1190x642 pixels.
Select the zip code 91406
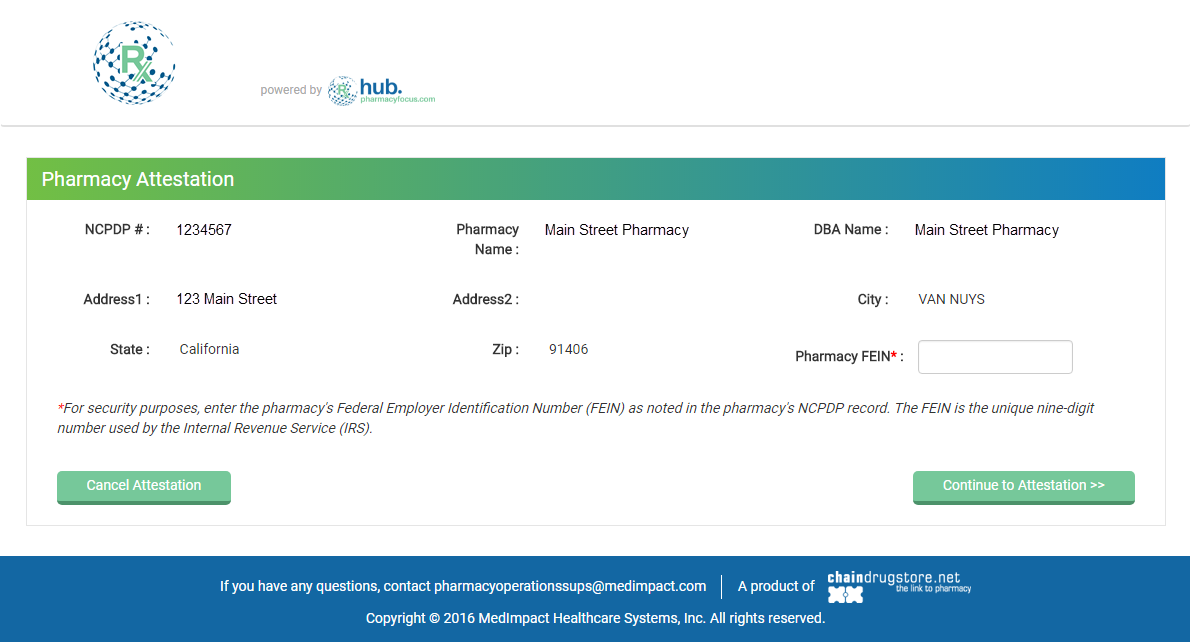pos(568,349)
